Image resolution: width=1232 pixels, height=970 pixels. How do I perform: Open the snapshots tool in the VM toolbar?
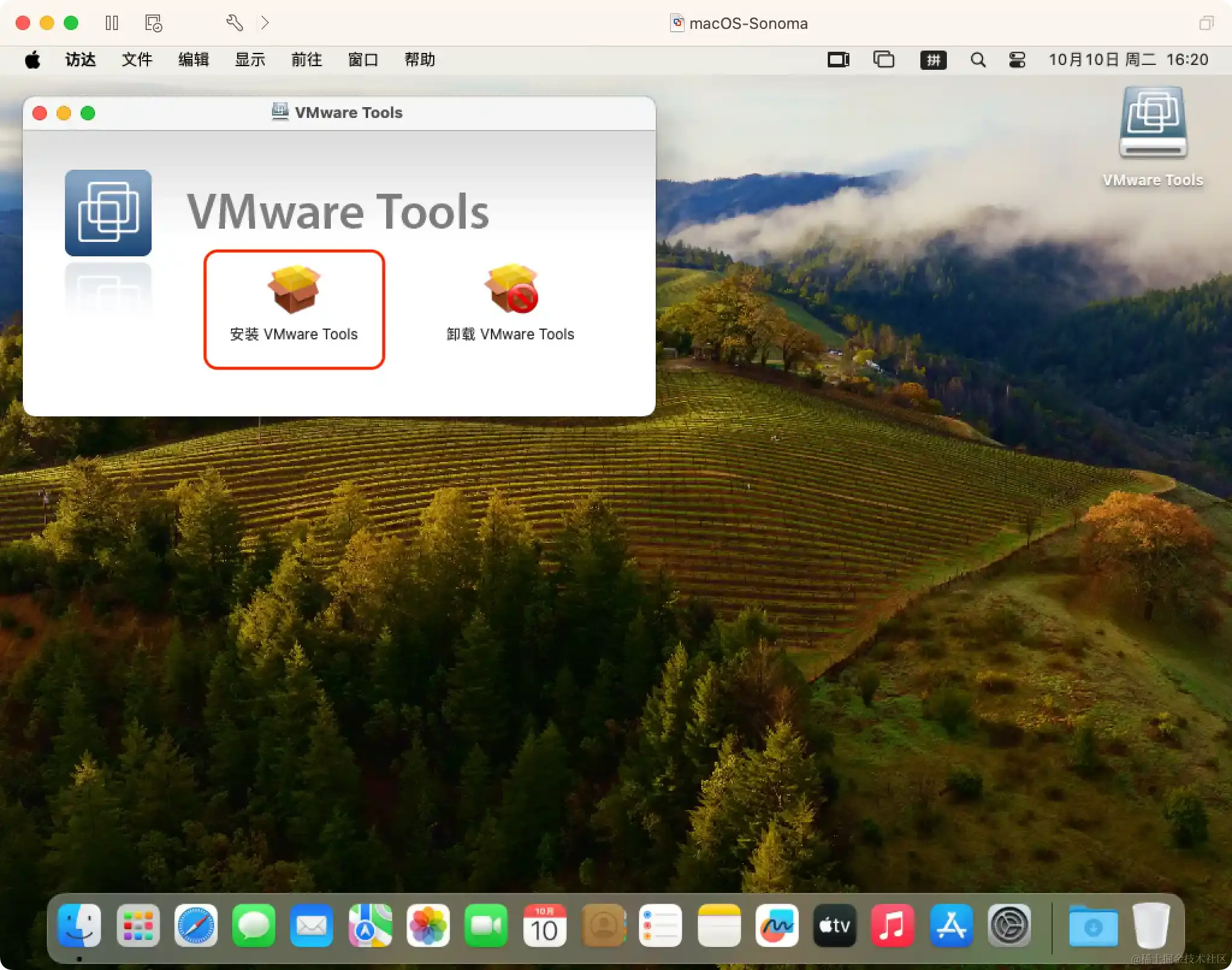pos(153,23)
